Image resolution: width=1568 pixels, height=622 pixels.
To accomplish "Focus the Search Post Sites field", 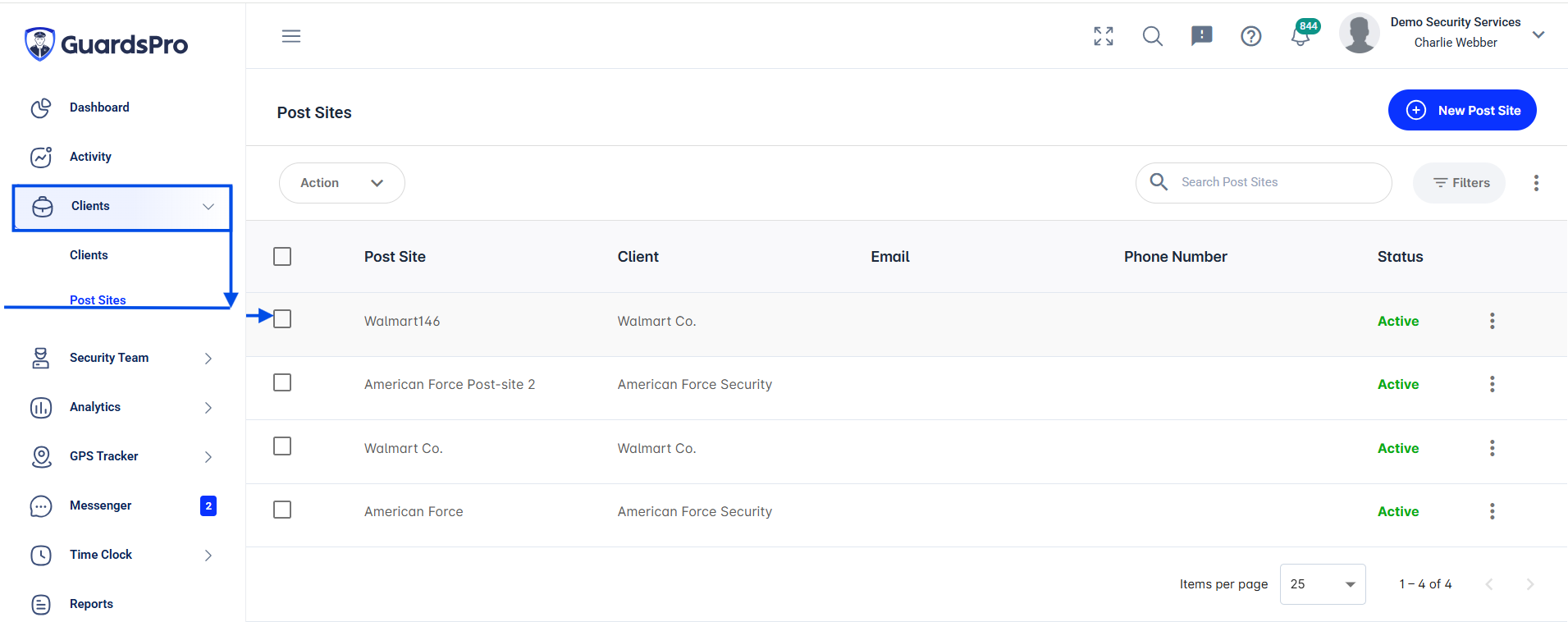I will tap(1264, 183).
